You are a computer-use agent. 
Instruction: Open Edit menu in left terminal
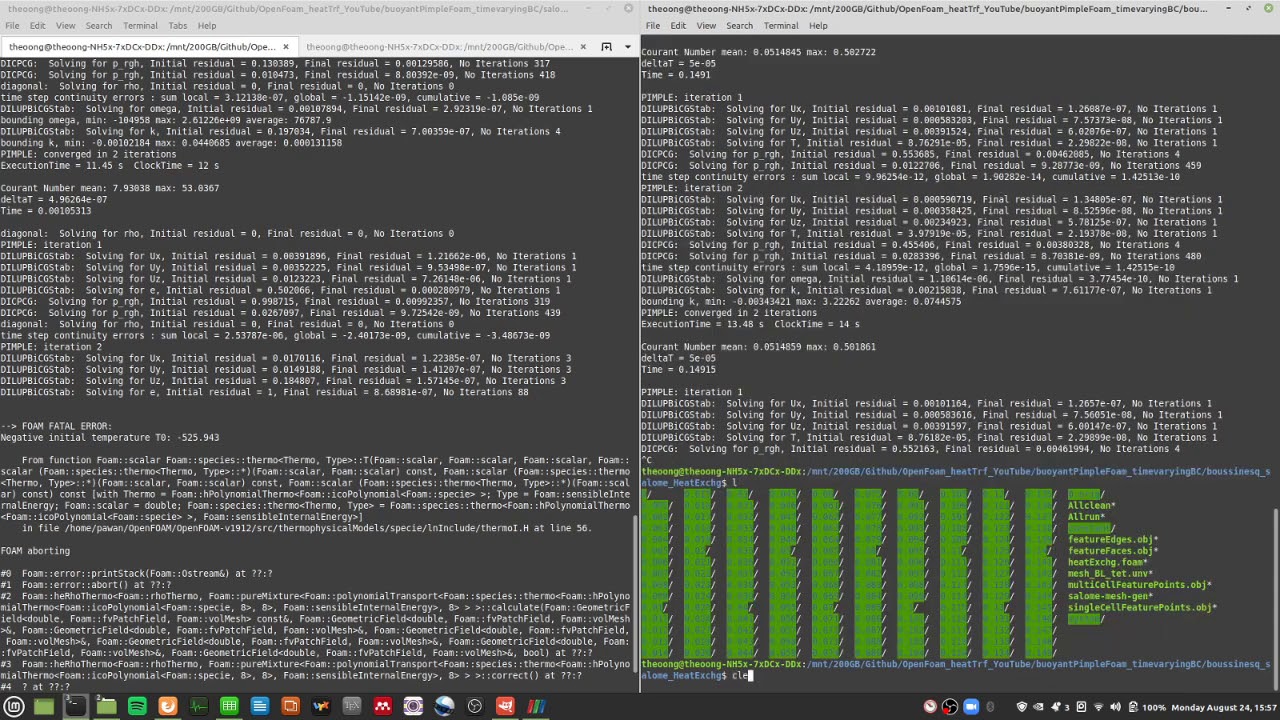click(x=38, y=25)
